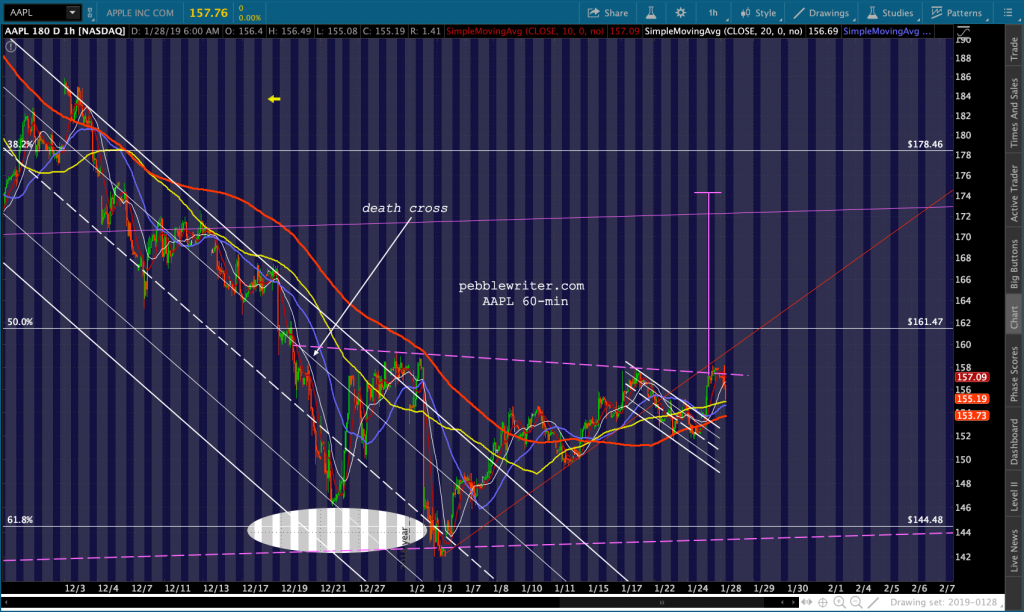Open chart settings gear icon

tap(680, 12)
